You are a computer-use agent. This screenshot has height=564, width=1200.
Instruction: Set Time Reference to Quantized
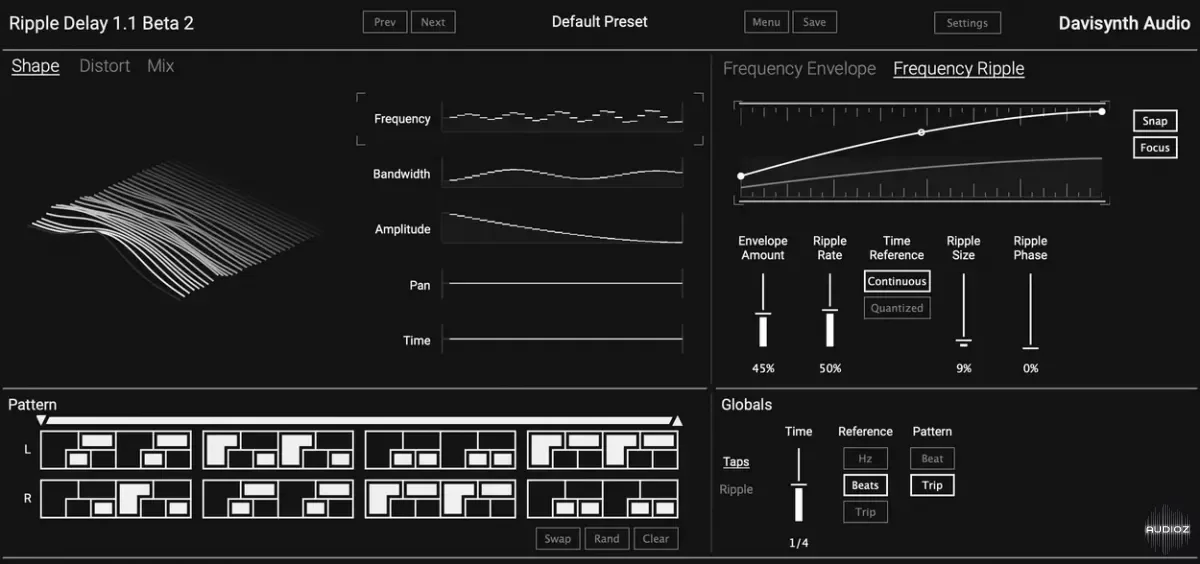coord(897,308)
